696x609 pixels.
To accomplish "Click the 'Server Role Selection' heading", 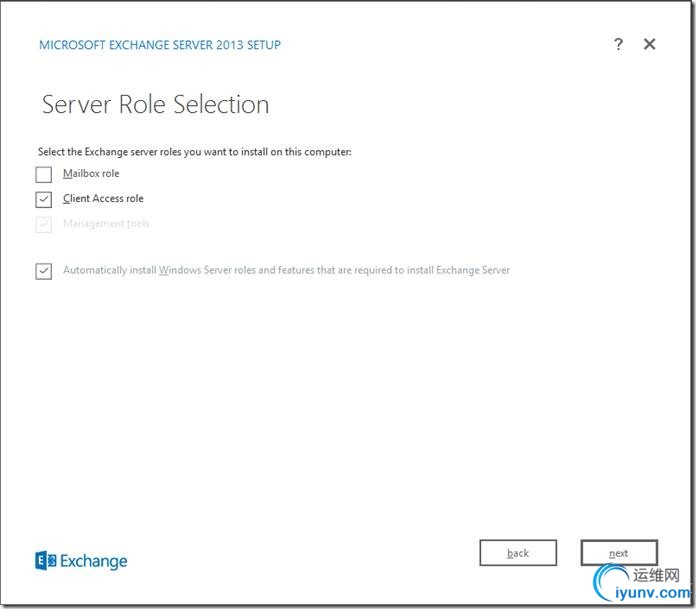I will [x=155, y=105].
